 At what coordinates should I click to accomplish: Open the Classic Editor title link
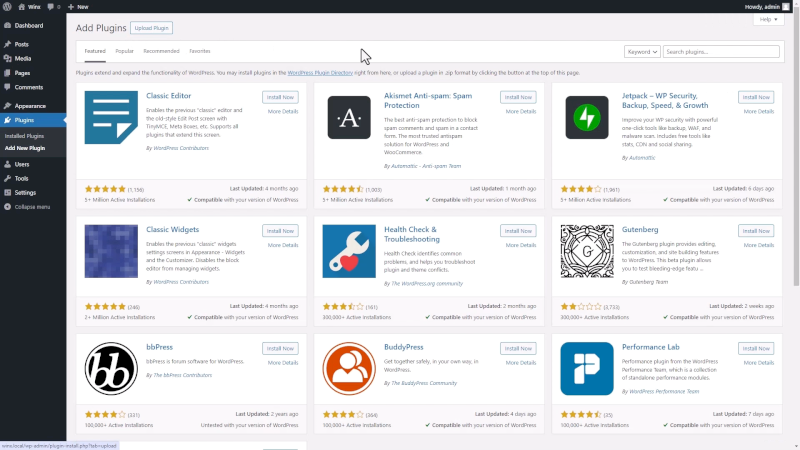tap(168, 95)
